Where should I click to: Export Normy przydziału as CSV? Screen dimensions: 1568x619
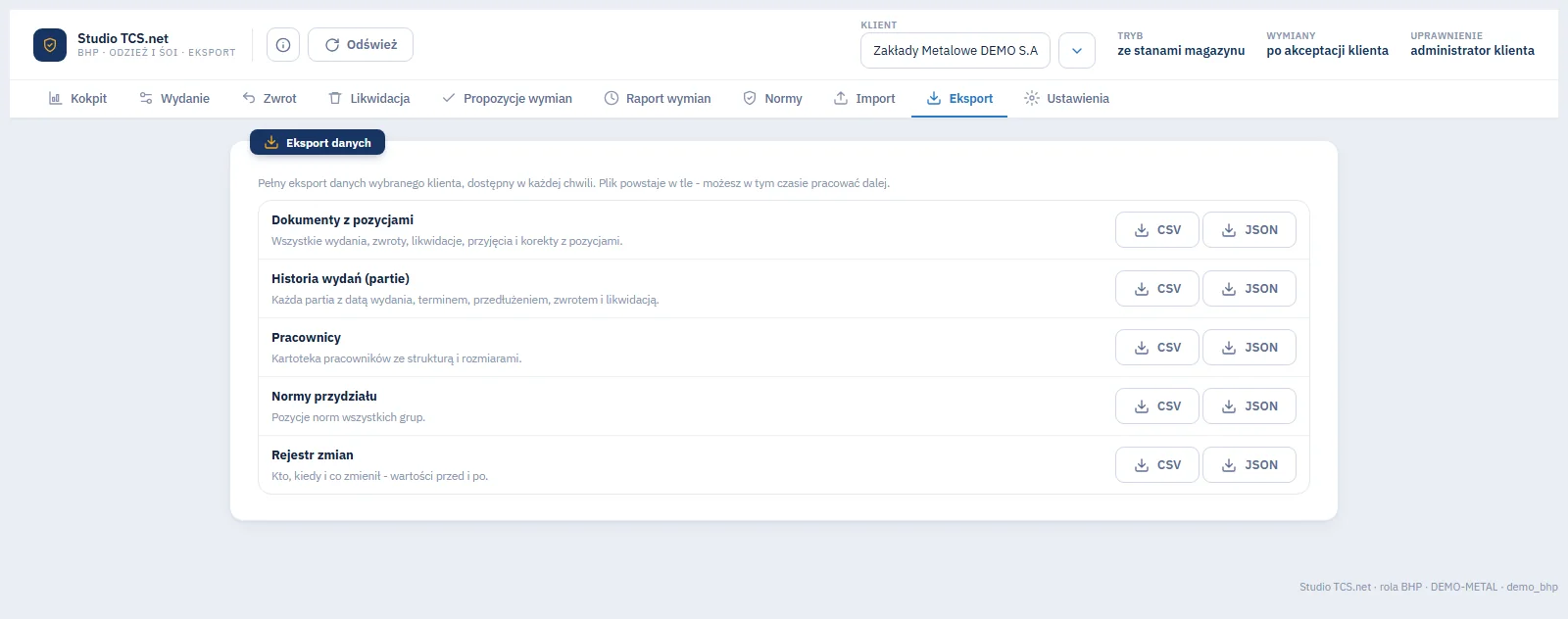coord(1157,406)
